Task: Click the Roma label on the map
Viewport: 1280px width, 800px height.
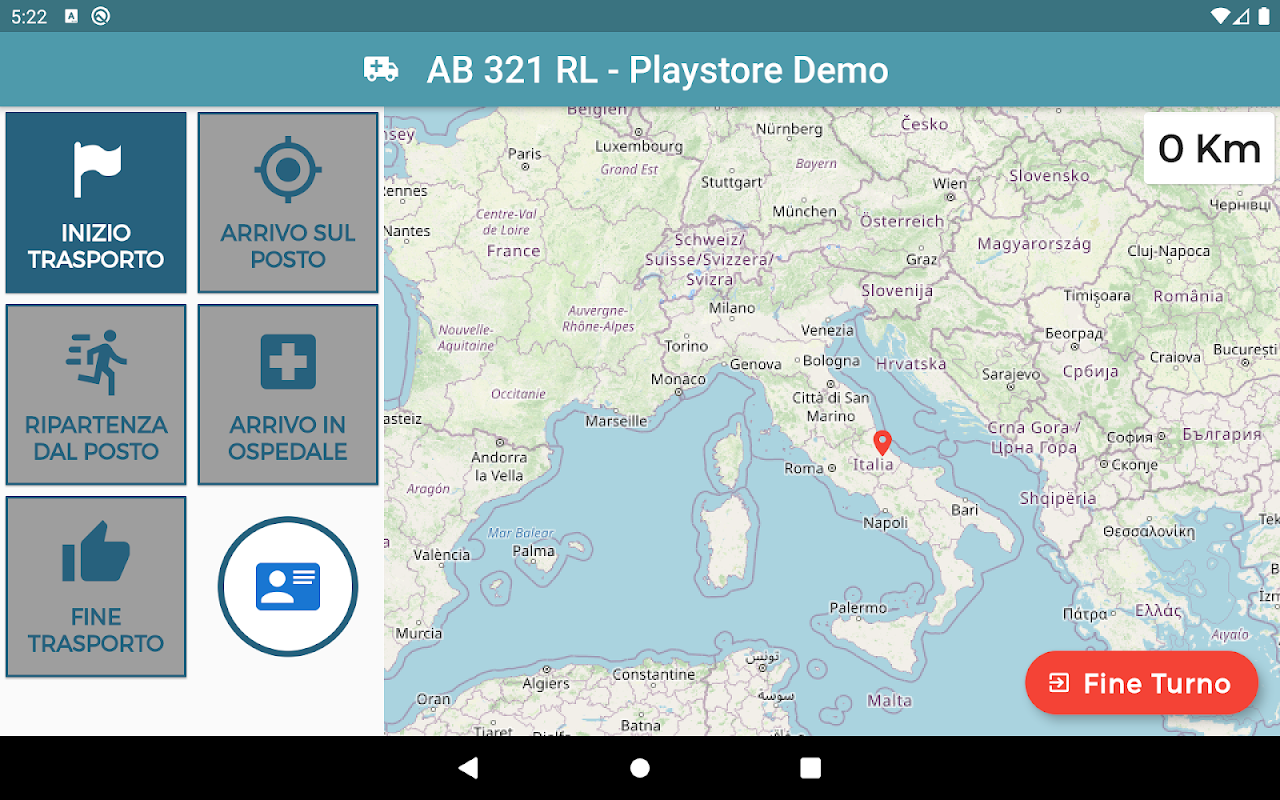Action: point(804,468)
